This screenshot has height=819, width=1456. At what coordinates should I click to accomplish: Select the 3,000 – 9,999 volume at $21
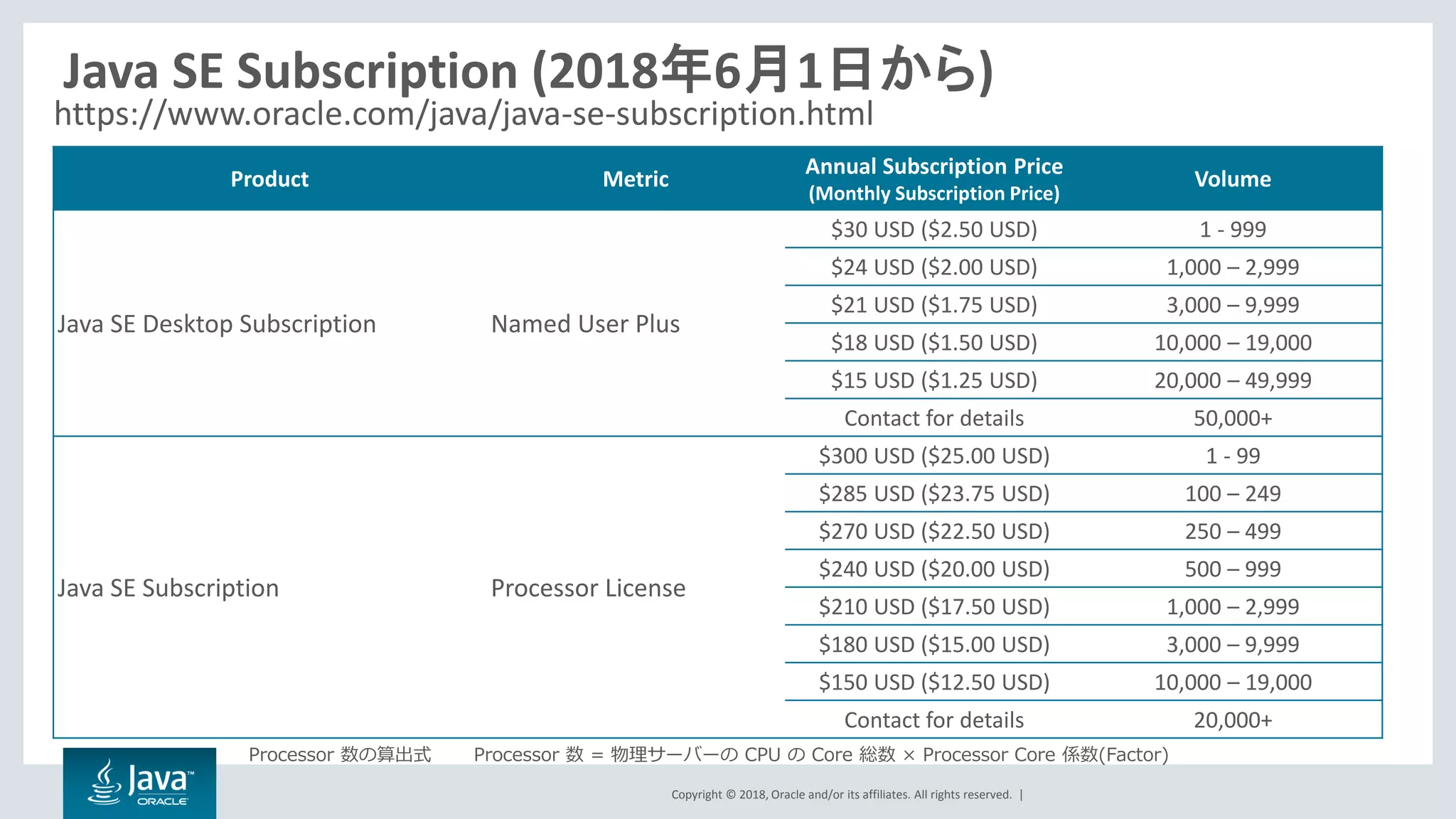point(1233,304)
